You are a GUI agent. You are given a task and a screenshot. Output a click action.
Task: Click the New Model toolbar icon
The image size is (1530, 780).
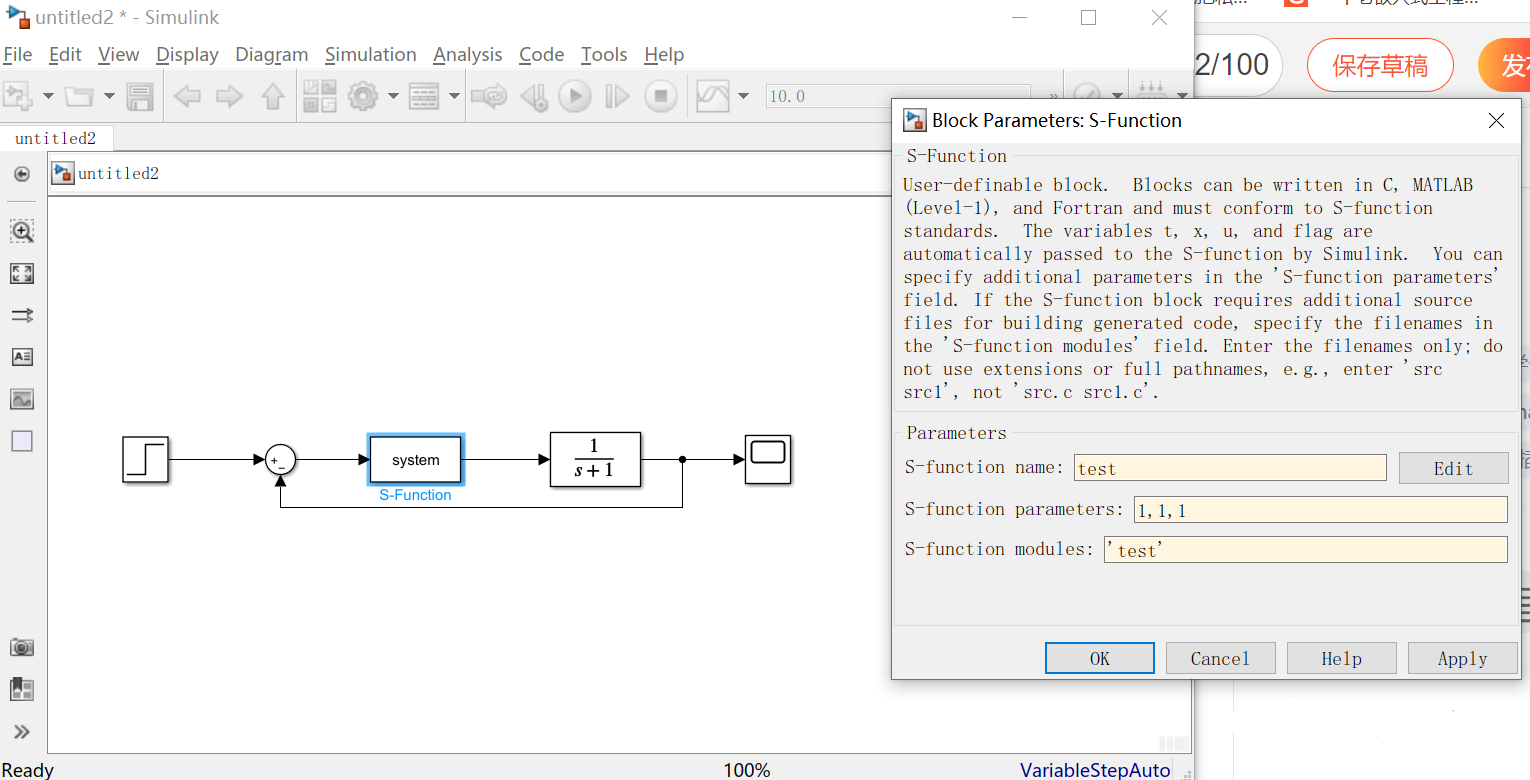[19, 97]
